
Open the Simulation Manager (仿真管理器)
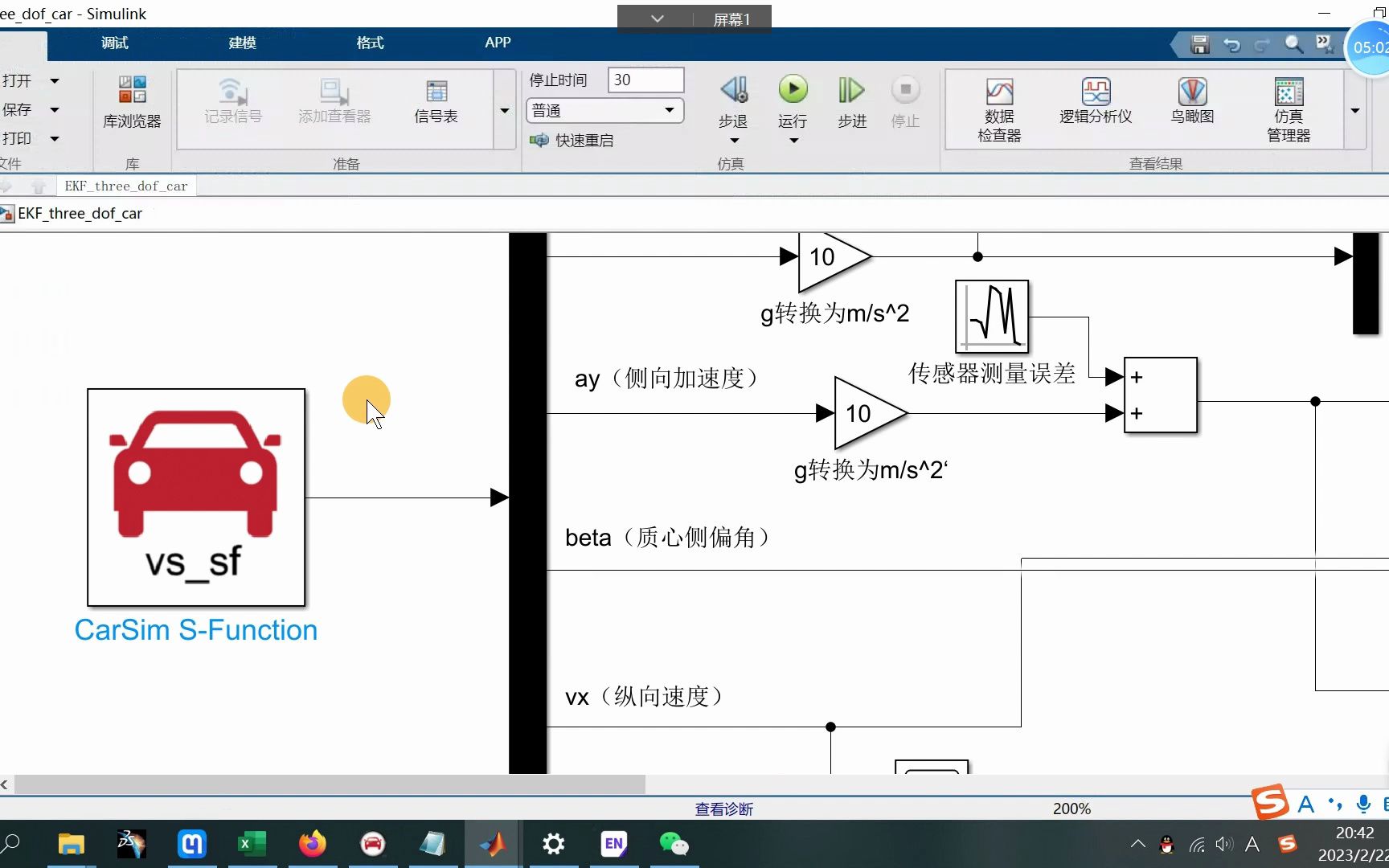[x=1289, y=111]
